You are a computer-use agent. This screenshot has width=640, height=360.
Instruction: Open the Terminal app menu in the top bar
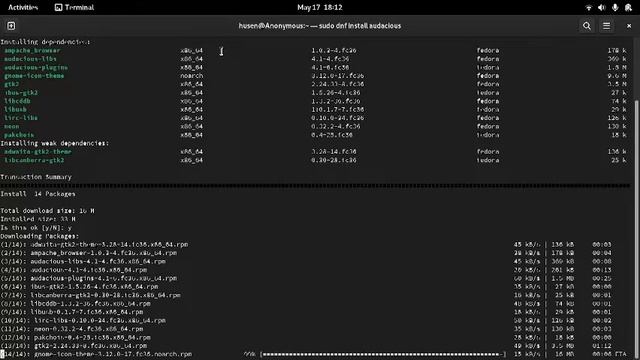(74, 7)
